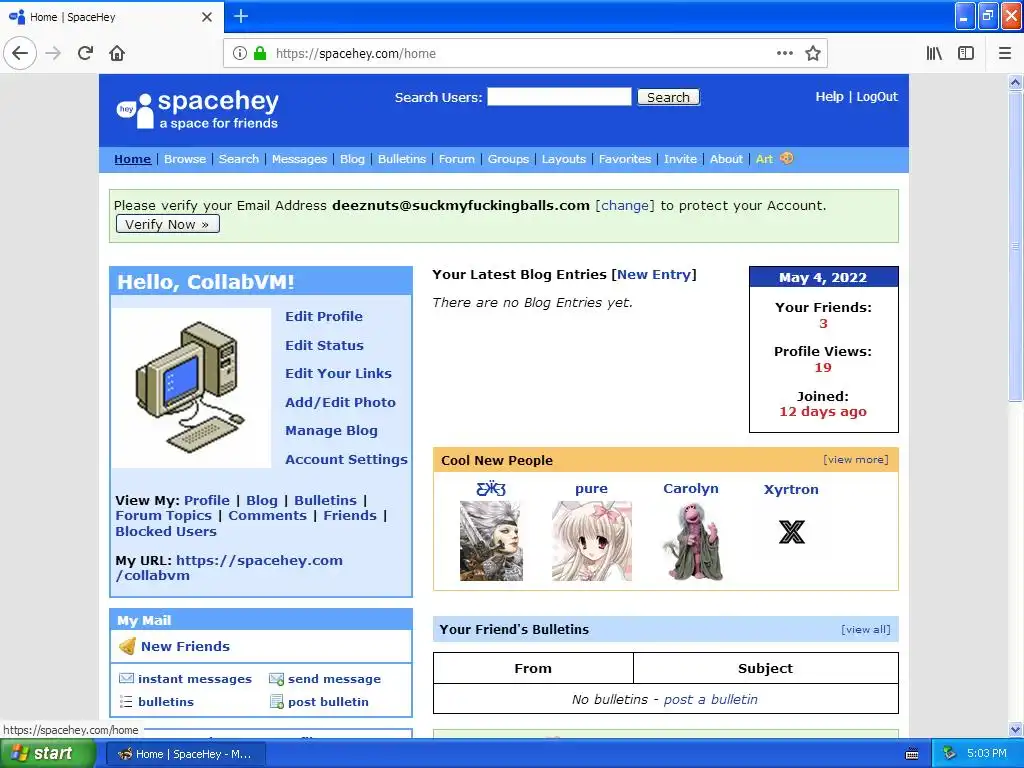This screenshot has height=768, width=1024.
Task: Show site information icon in address bar
Action: 240,53
